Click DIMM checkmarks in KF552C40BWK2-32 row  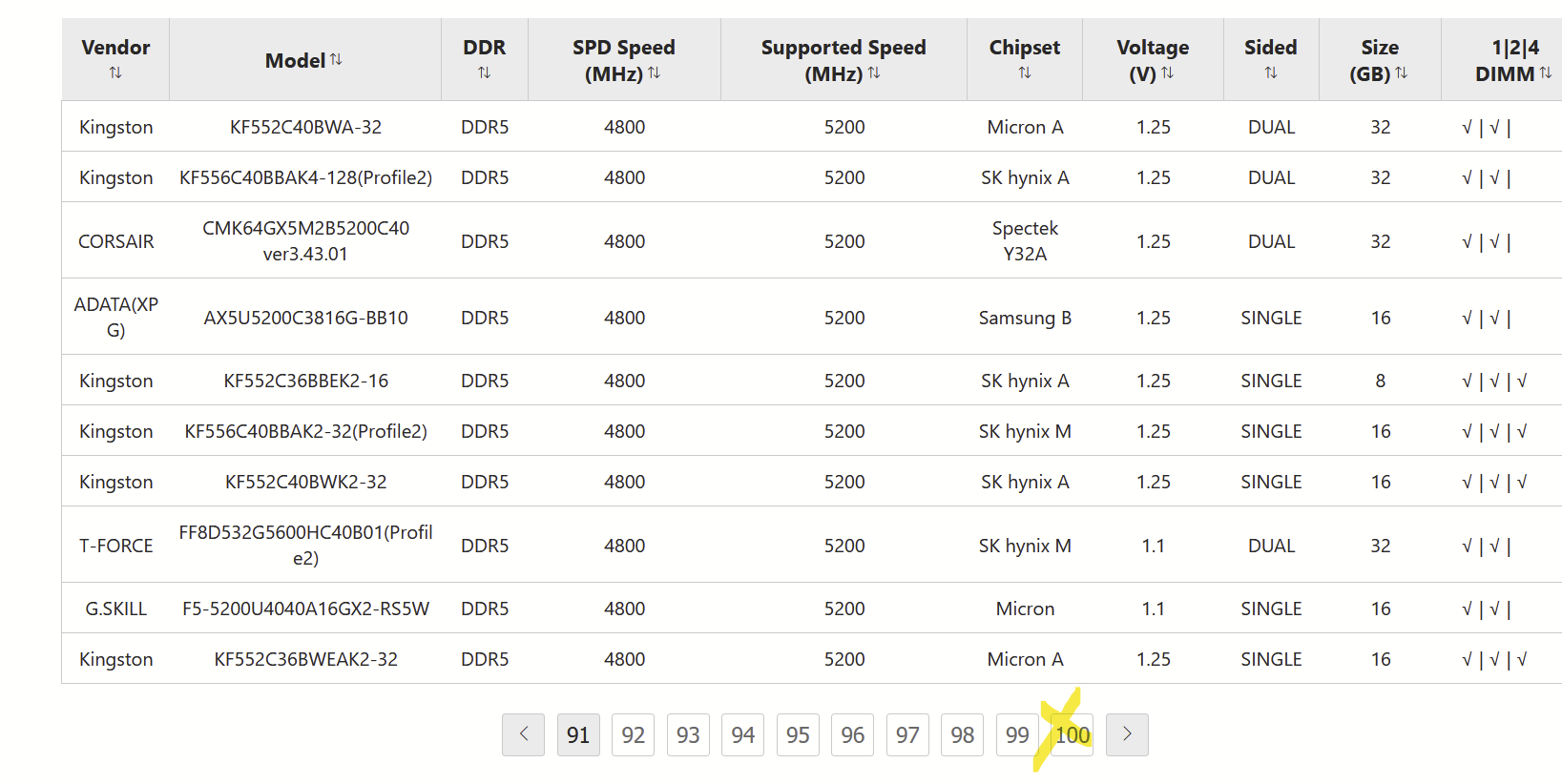pos(1494,482)
